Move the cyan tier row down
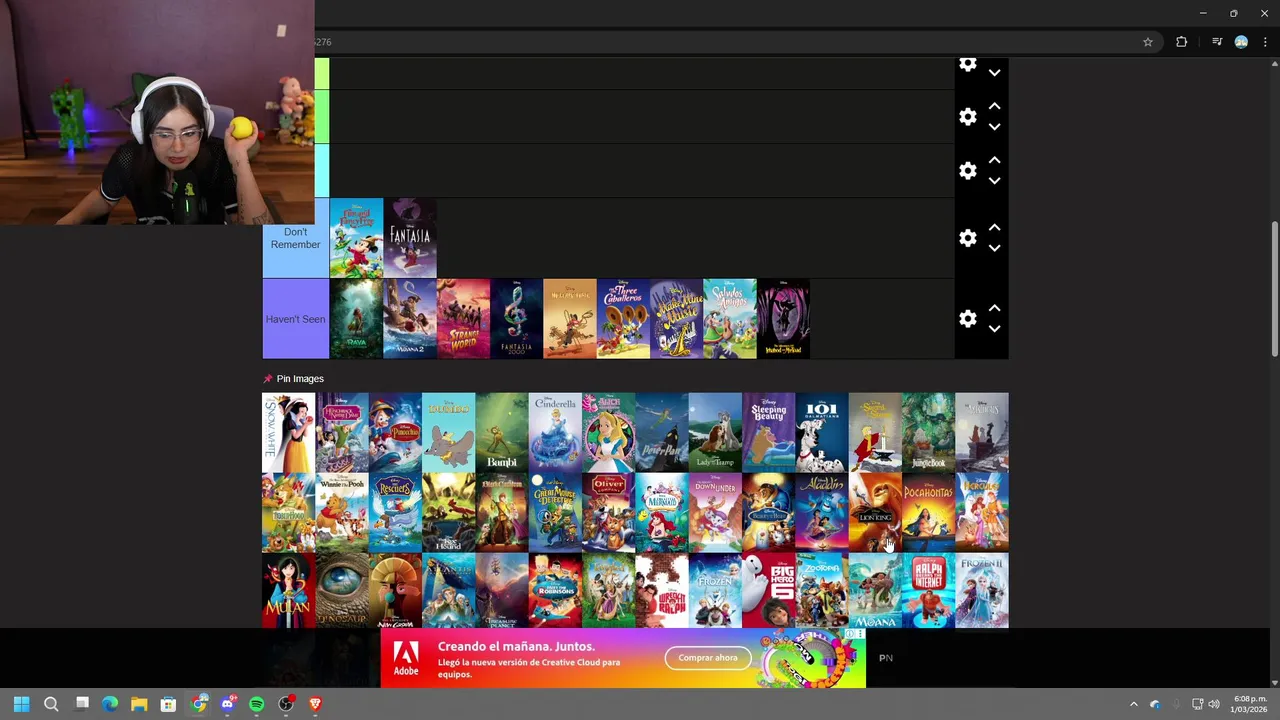1280x720 pixels. click(x=994, y=181)
